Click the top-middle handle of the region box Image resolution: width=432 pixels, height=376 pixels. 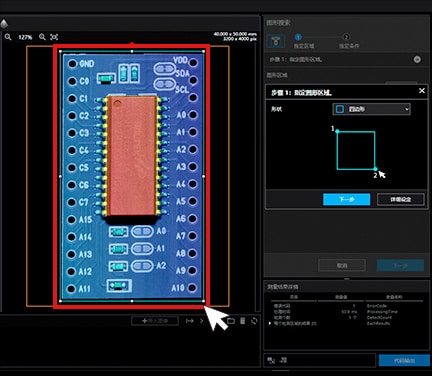(132, 51)
